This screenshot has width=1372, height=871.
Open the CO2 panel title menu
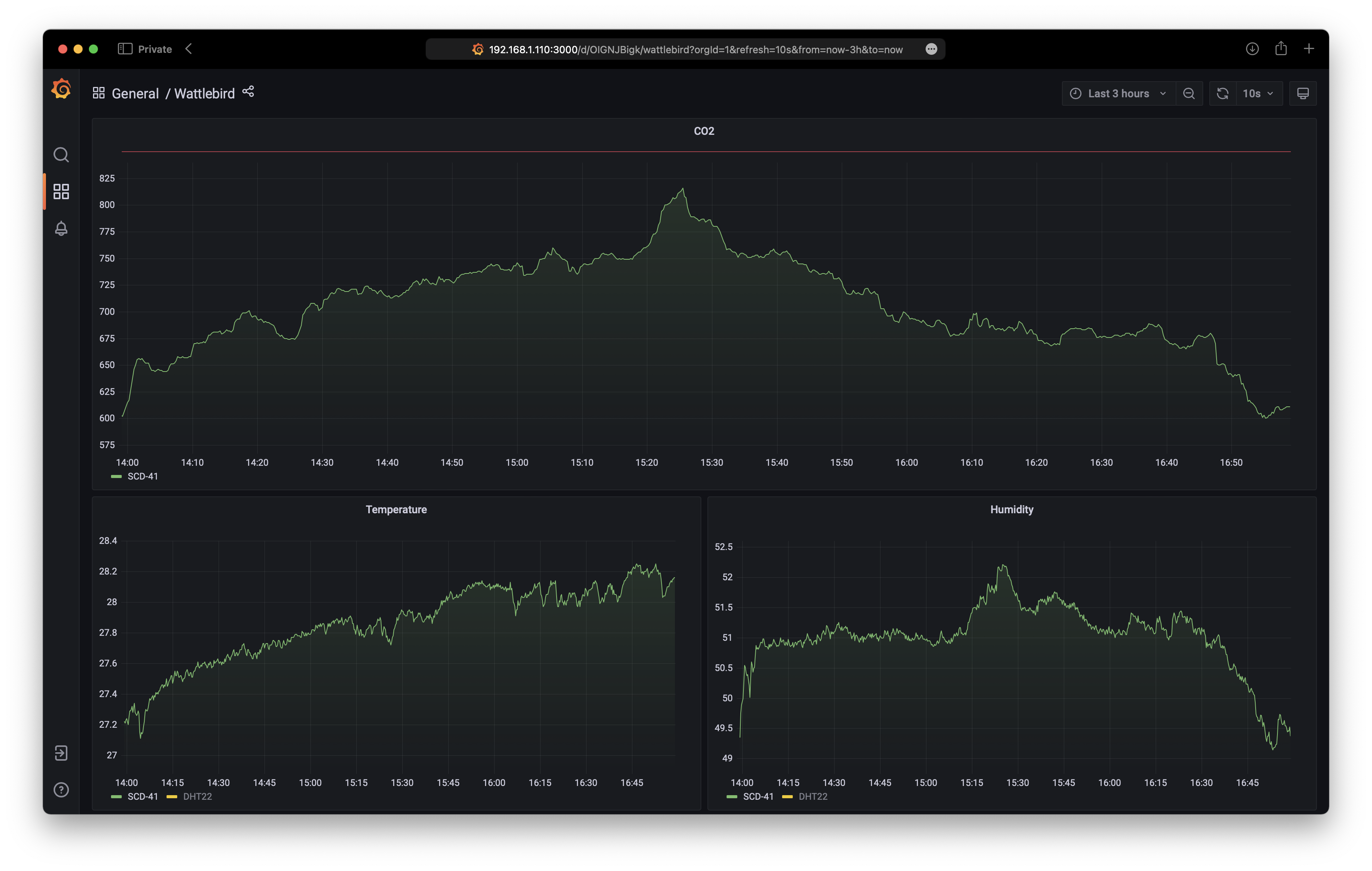click(704, 131)
